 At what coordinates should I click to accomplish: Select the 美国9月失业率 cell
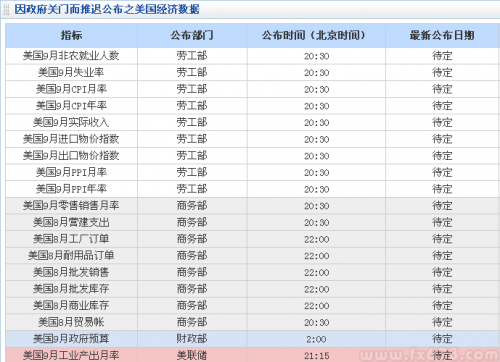tap(71, 72)
